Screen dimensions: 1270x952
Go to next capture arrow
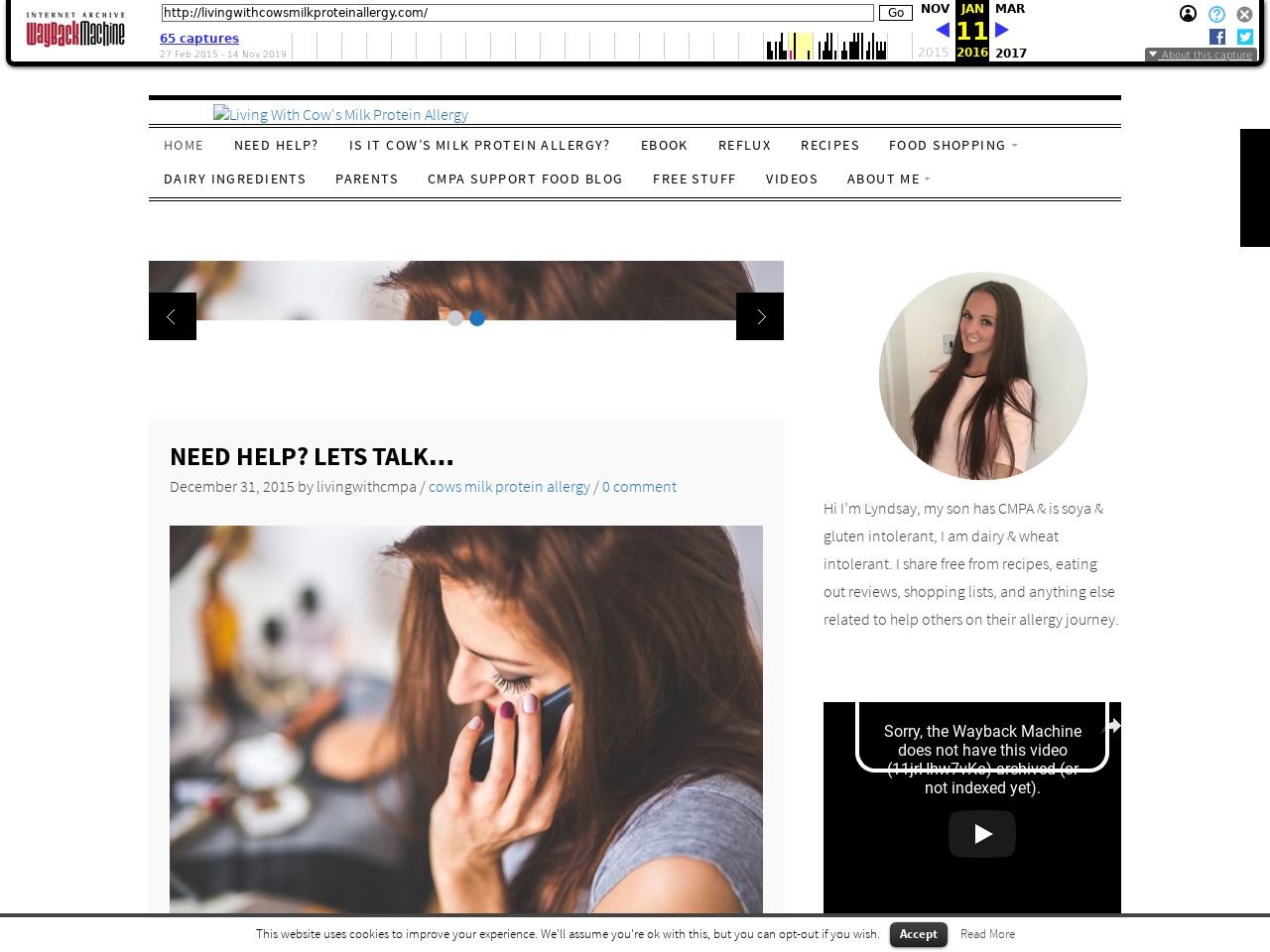tap(1002, 31)
